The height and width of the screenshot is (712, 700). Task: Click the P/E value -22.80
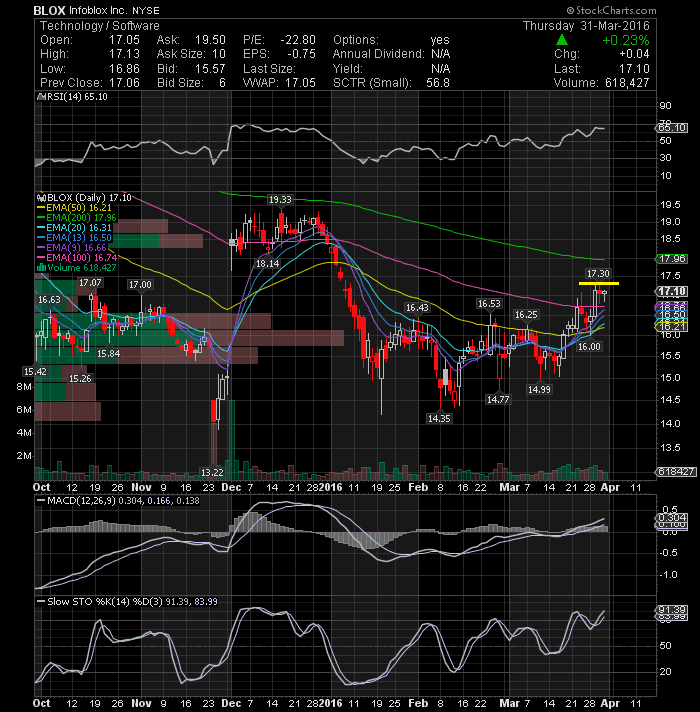(298, 40)
